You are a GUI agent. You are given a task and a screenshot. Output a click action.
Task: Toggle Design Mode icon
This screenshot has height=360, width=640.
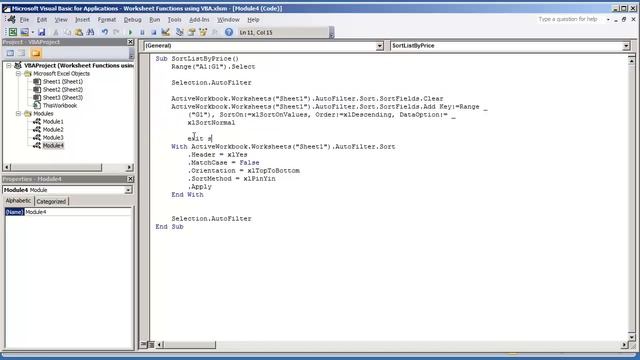(x=165, y=32)
